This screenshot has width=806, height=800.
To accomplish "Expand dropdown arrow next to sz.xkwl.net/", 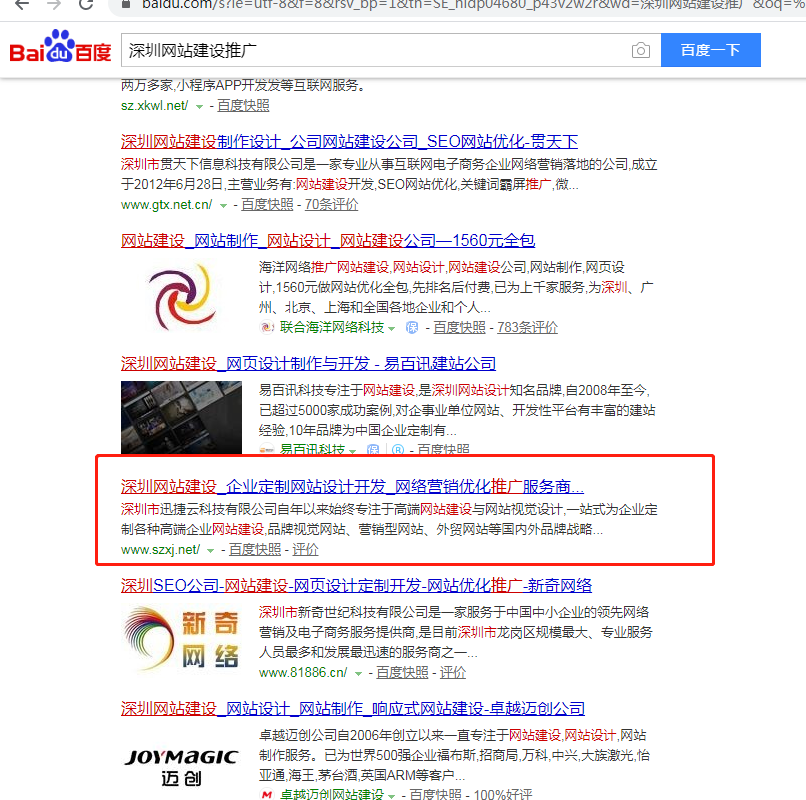I will point(199,106).
